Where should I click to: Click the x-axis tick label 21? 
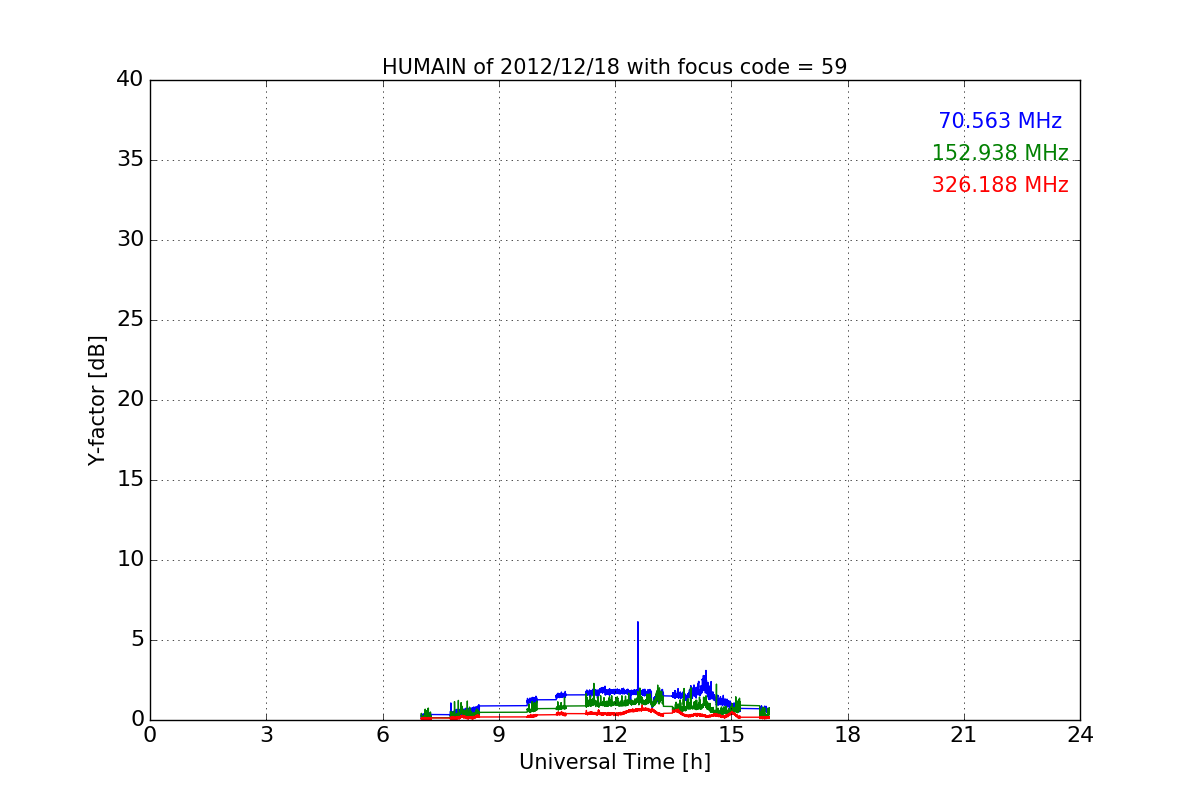(x=964, y=735)
